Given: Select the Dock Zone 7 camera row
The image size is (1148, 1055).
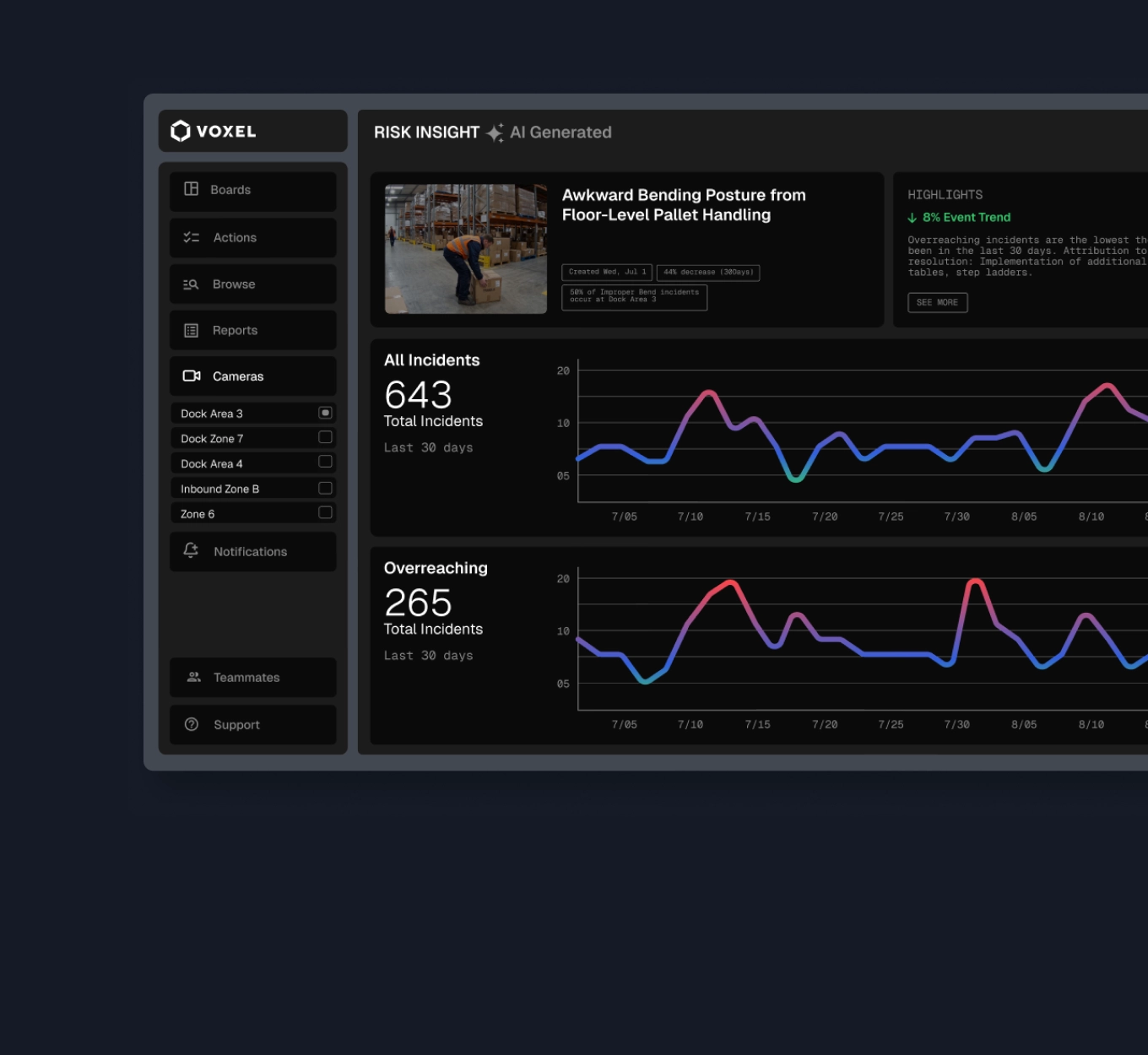Looking at the screenshot, I should [253, 438].
